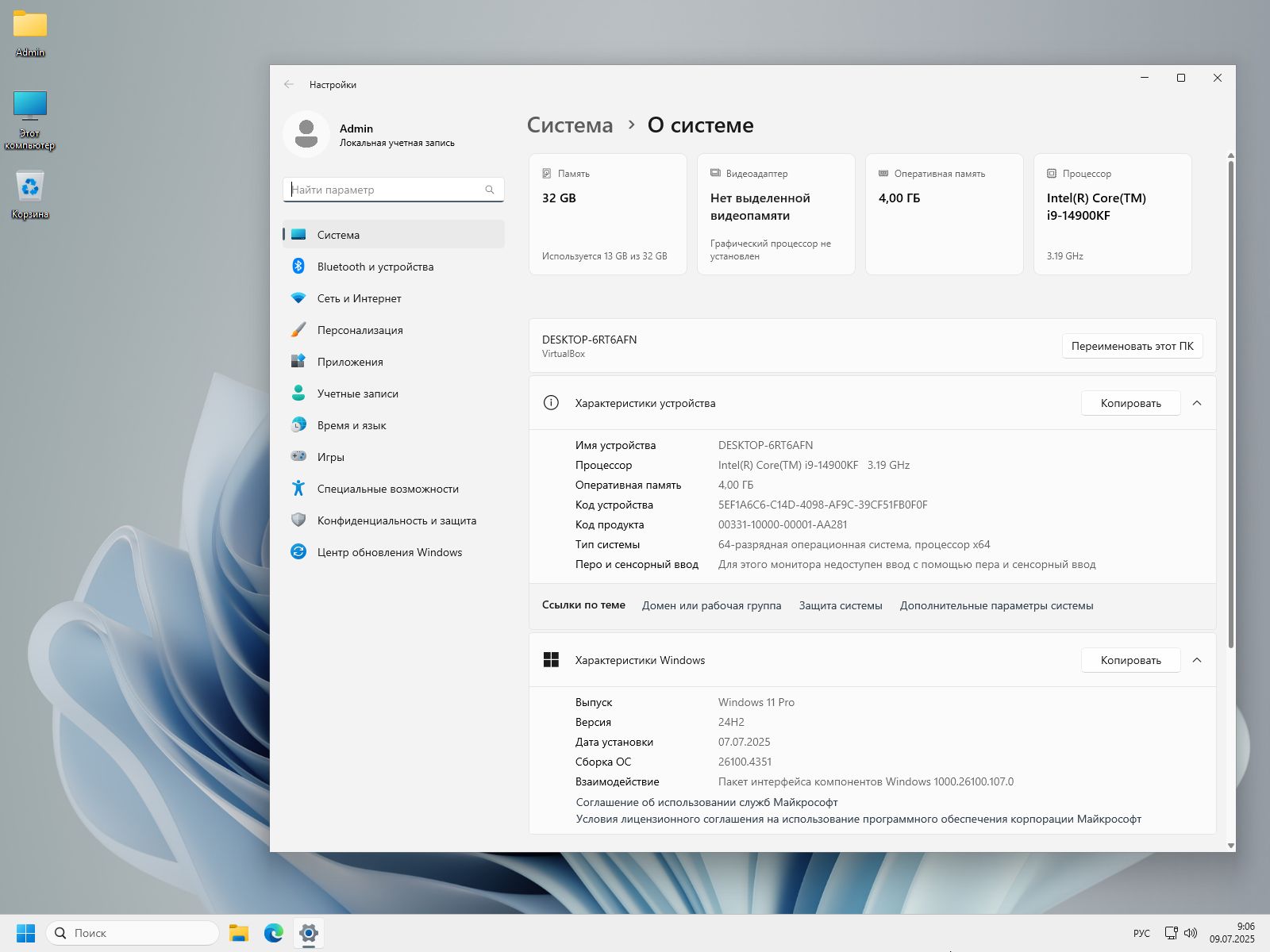Open Дополнительные параметры системы link
The height and width of the screenshot is (952, 1270).
[x=996, y=605]
